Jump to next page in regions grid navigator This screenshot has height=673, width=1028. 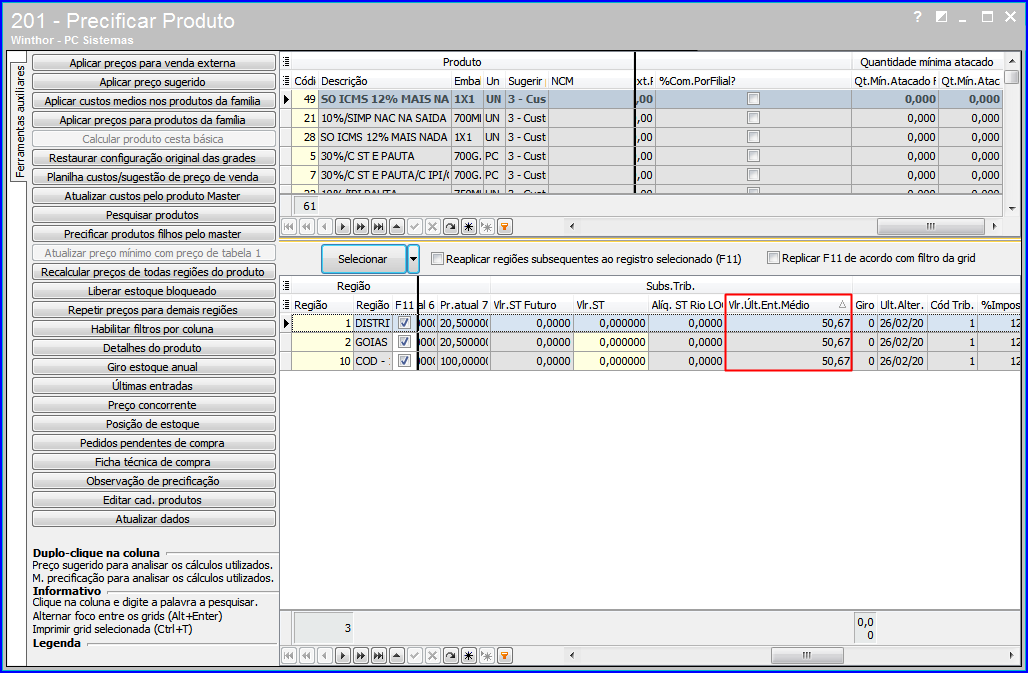pos(361,655)
